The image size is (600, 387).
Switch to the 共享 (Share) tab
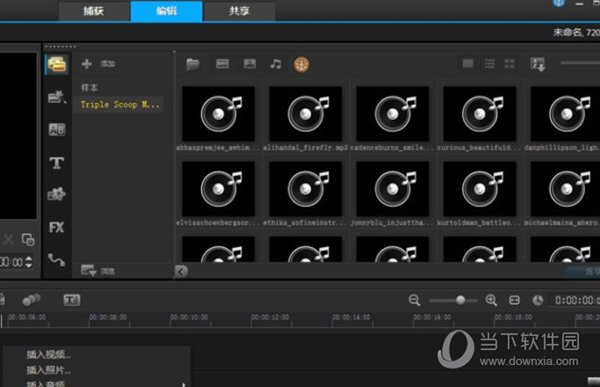(239, 11)
